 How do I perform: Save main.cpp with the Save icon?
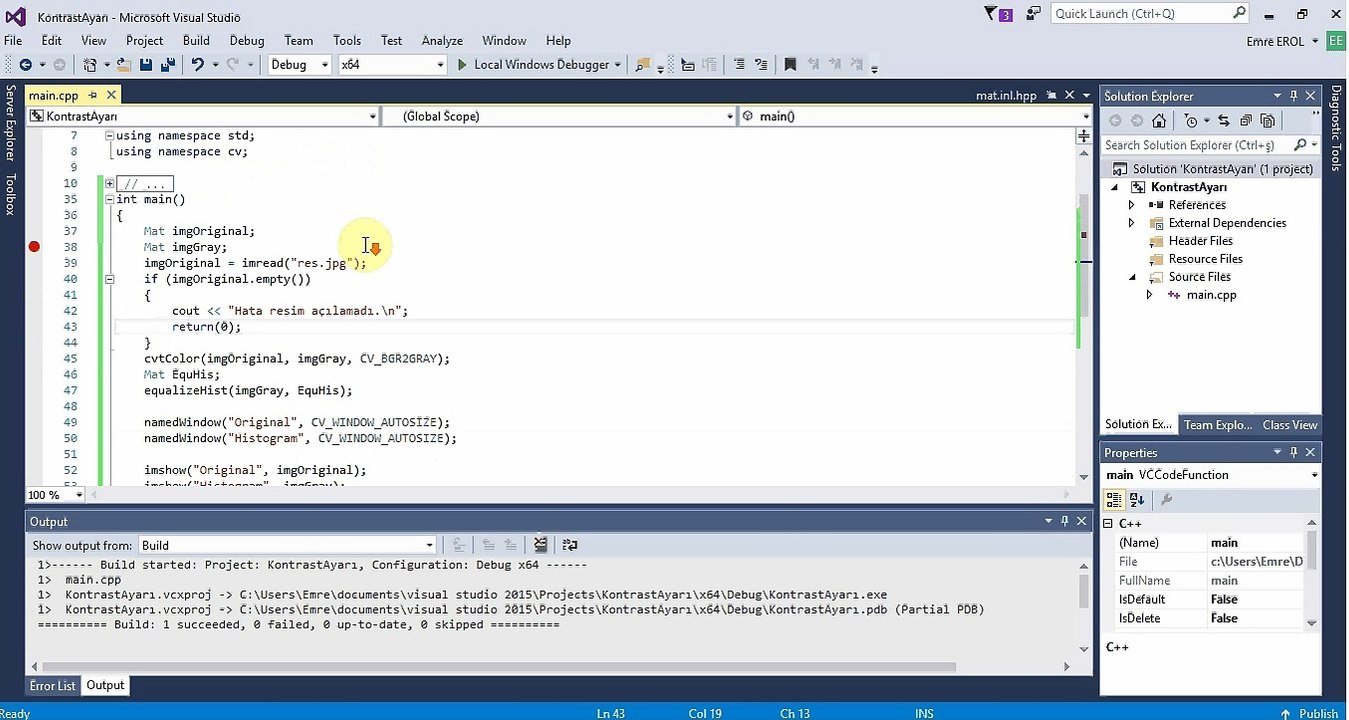coord(146,65)
